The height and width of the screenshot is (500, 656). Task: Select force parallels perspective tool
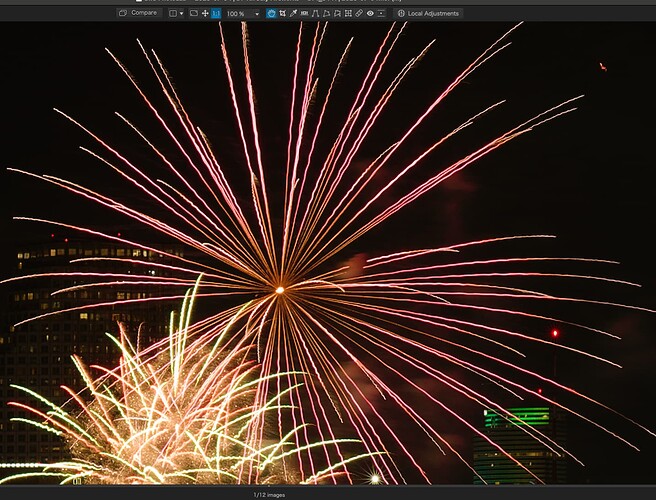pyautogui.click(x=315, y=13)
